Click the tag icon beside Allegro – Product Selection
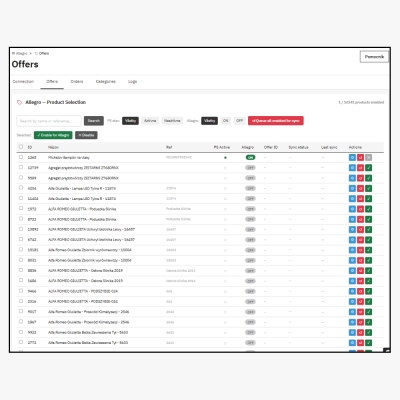The height and width of the screenshot is (400, 400). click(19, 102)
